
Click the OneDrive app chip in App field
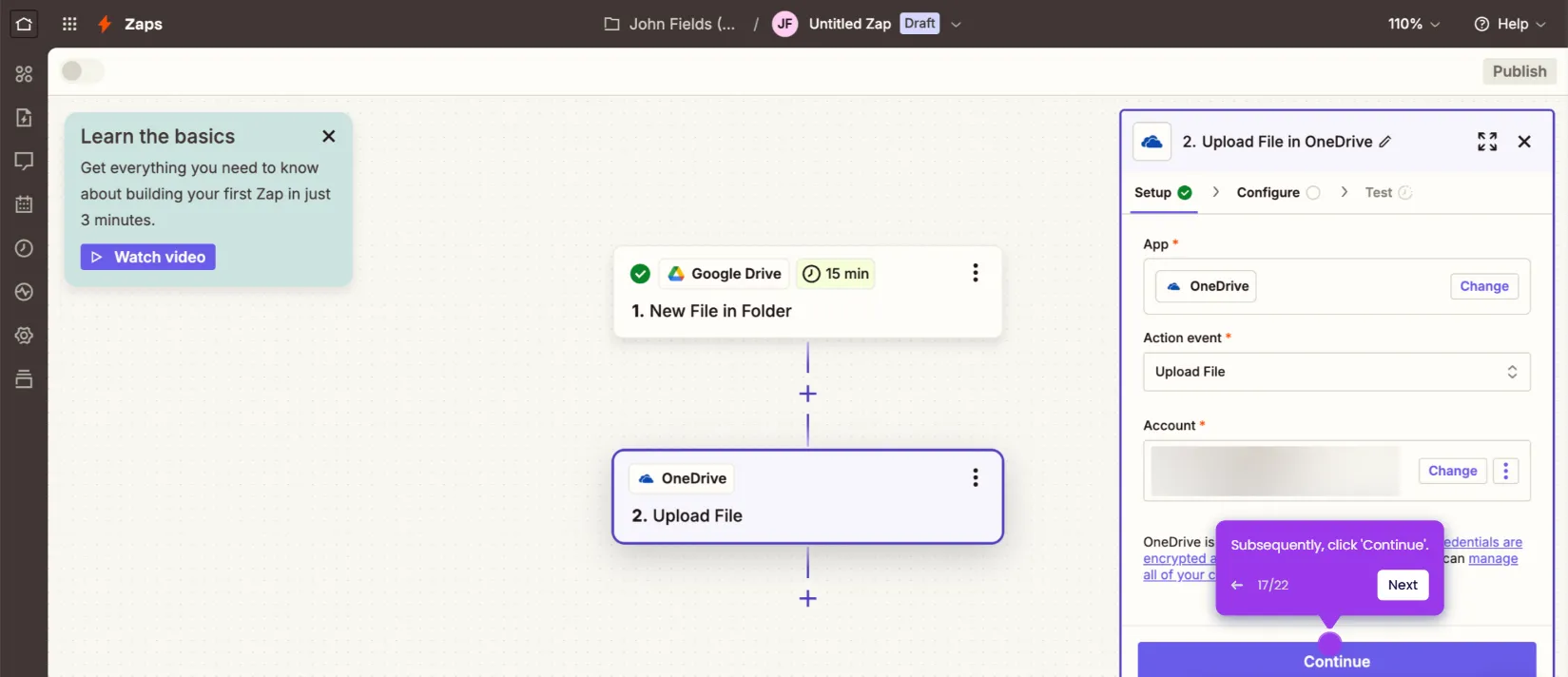point(1206,286)
